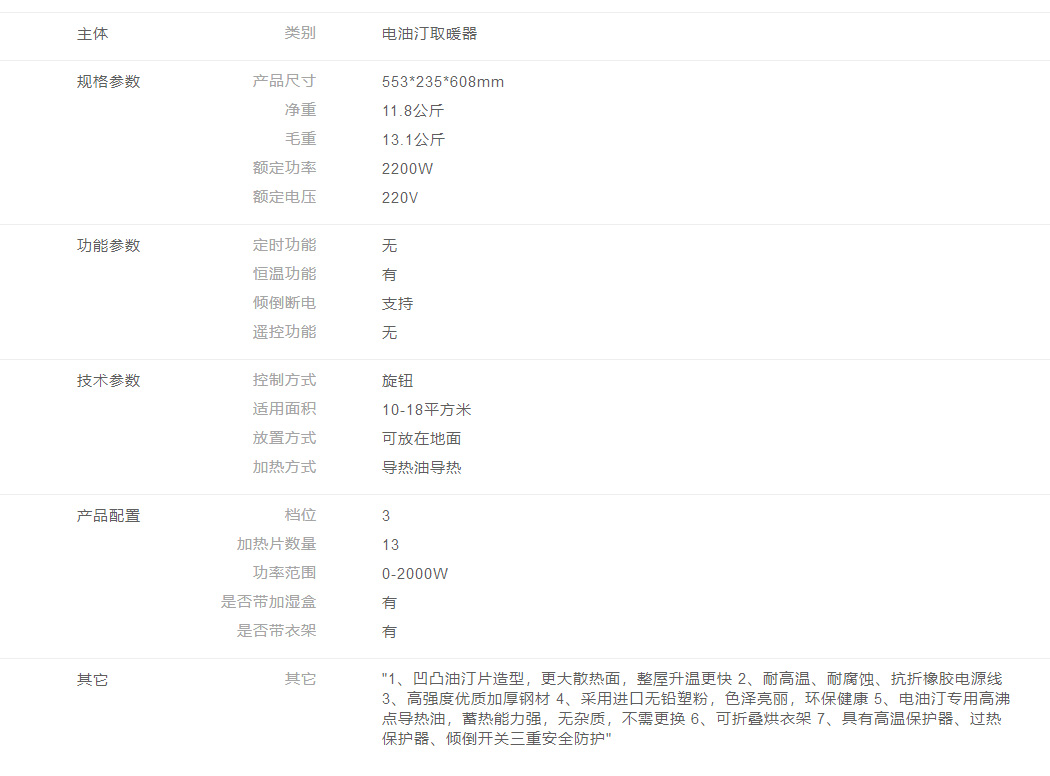
Task: Select the 倾倒断电 value 支持
Action: point(397,304)
